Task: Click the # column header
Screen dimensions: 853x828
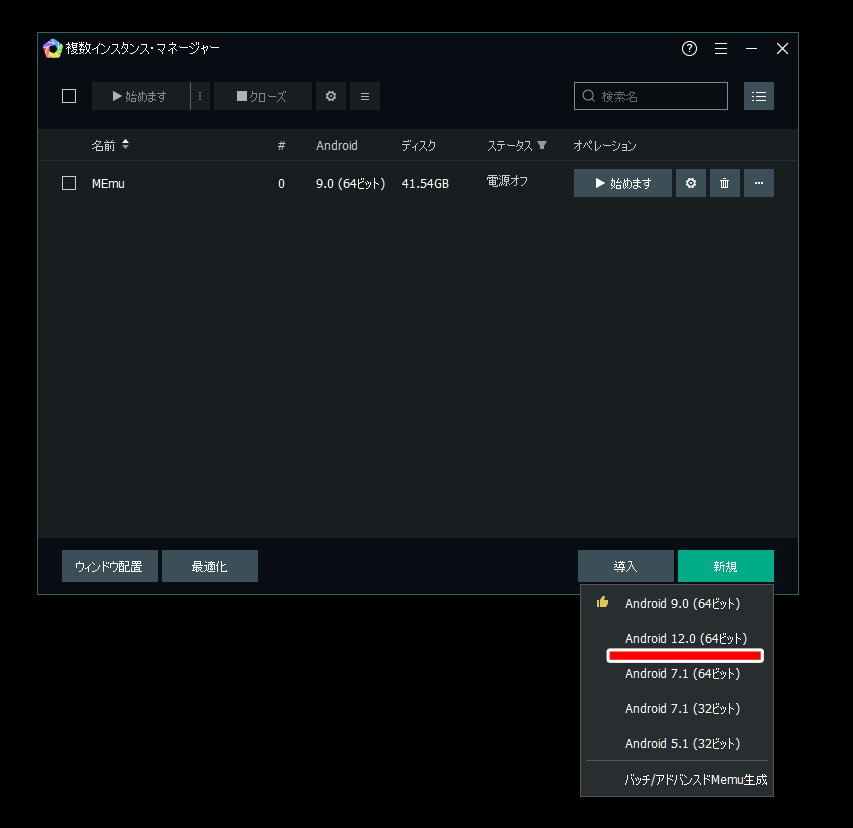Action: click(x=281, y=146)
